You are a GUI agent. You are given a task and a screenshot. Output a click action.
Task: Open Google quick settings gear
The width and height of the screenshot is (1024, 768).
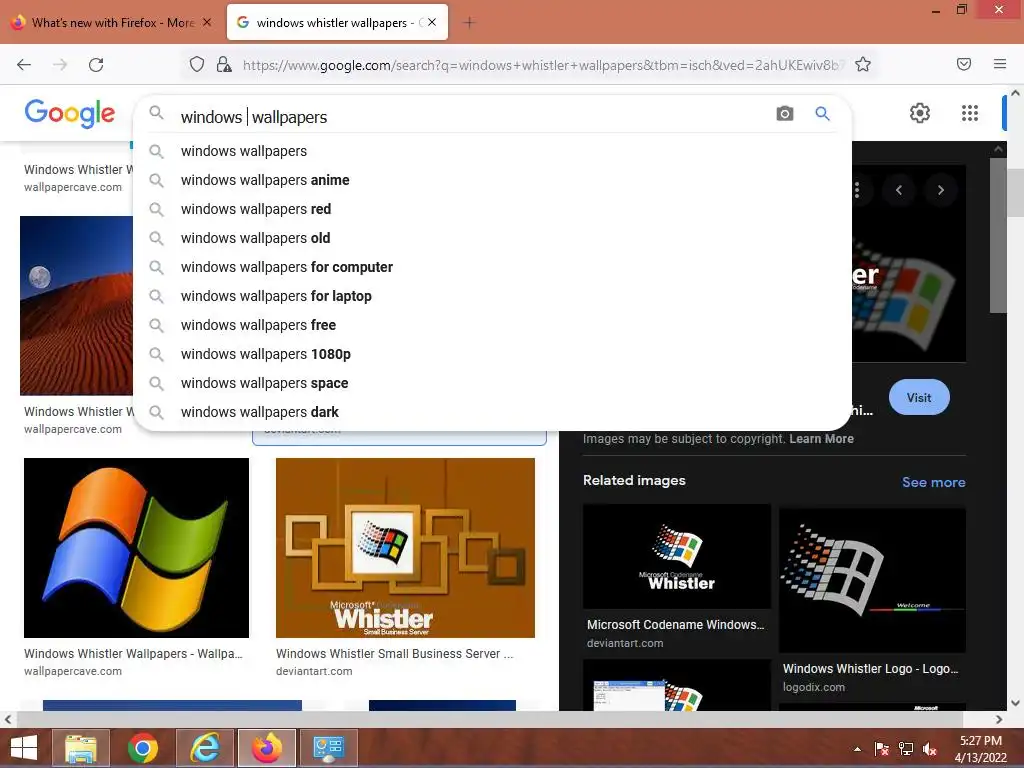pos(920,113)
